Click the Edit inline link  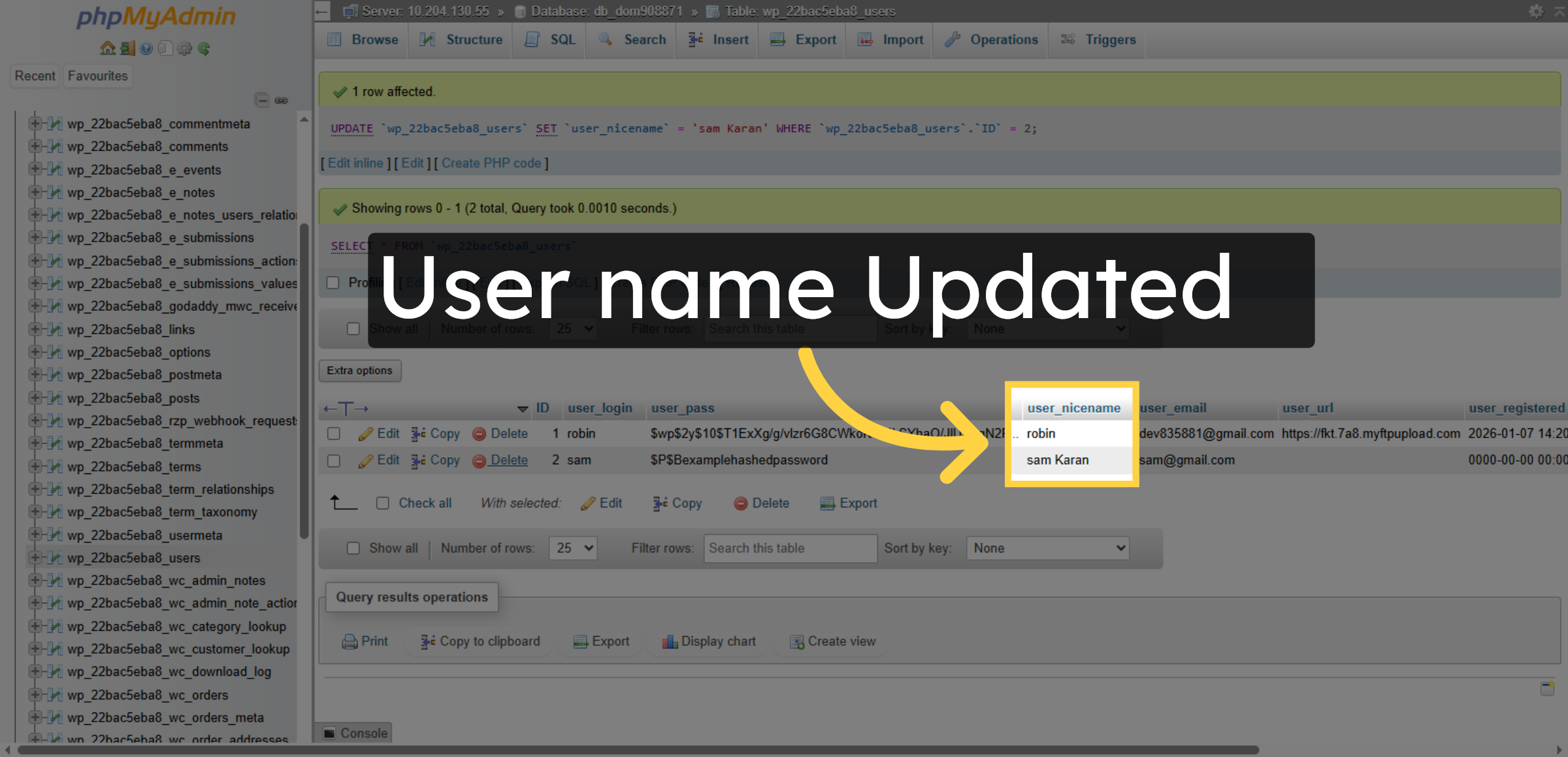click(355, 163)
